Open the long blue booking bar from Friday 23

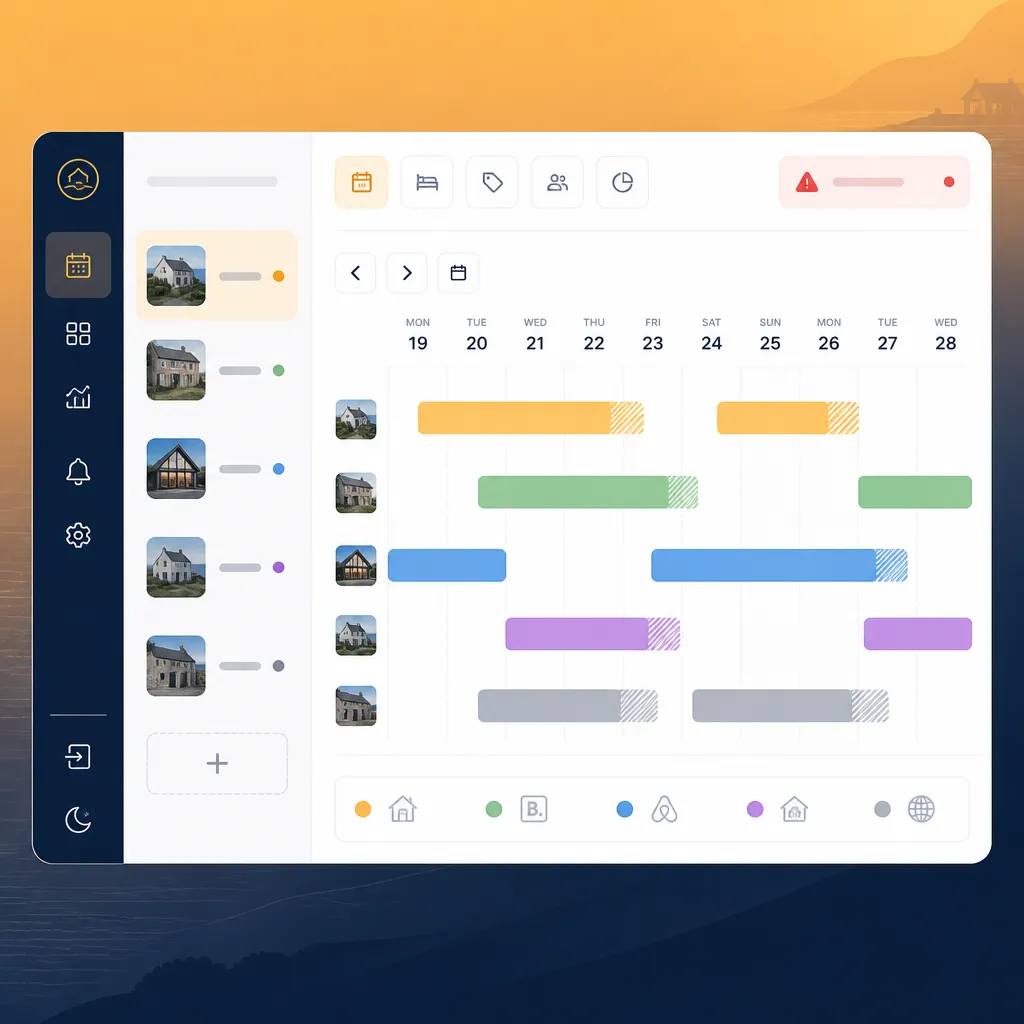(779, 565)
